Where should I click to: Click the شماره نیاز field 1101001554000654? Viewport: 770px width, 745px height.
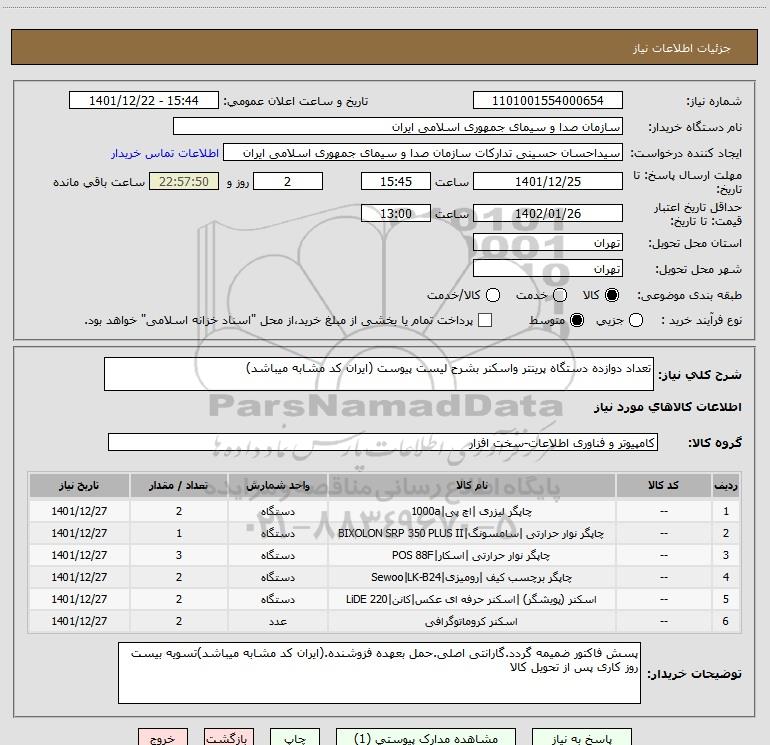548,100
